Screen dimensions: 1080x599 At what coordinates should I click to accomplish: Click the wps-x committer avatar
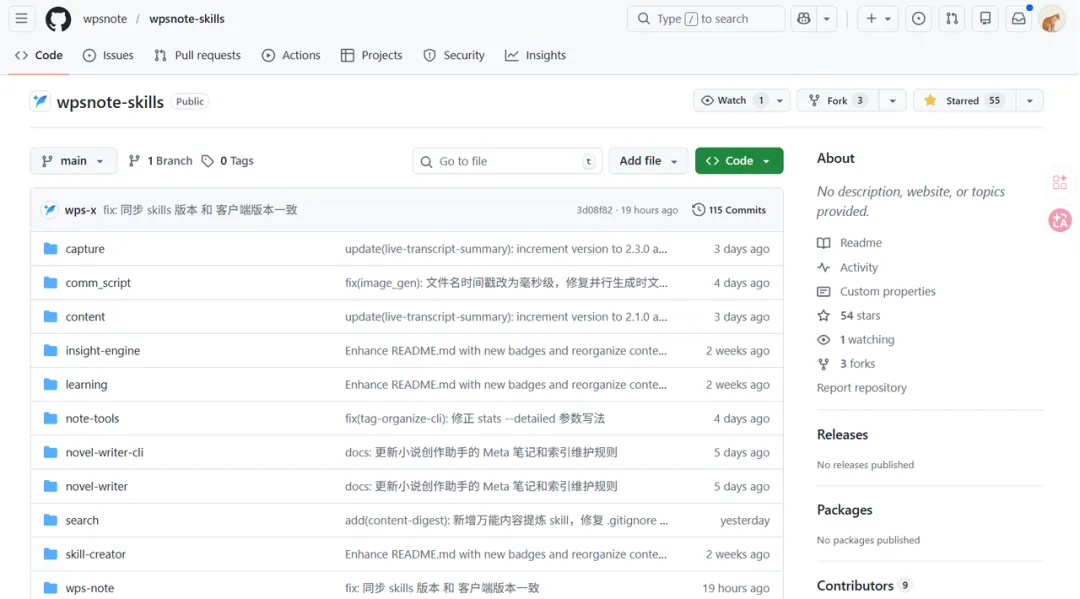tap(50, 210)
